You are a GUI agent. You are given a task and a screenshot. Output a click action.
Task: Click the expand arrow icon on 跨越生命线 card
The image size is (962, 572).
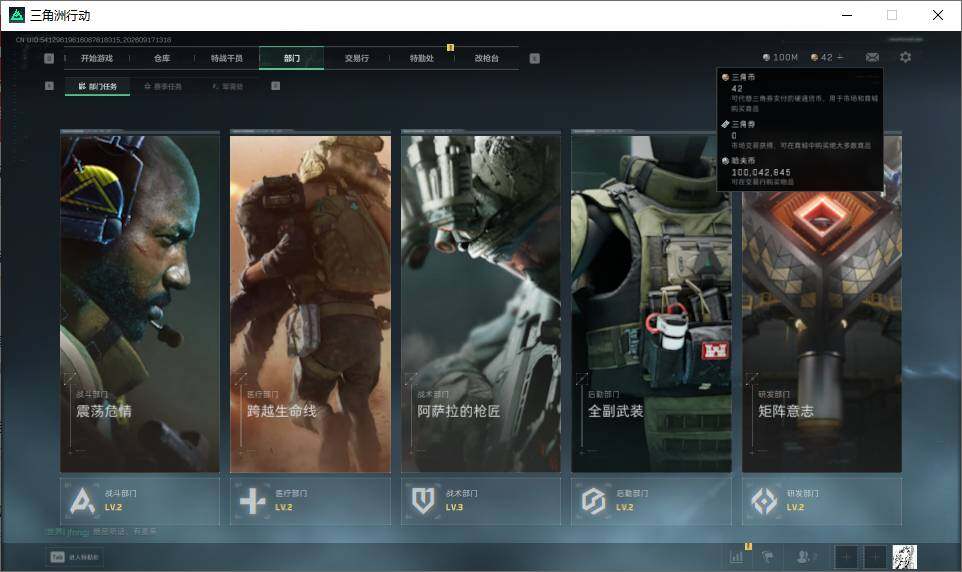click(240, 379)
